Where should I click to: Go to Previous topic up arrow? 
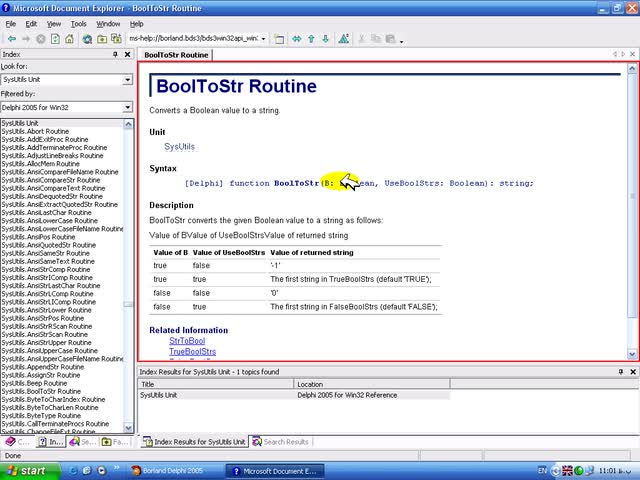click(x=311, y=39)
